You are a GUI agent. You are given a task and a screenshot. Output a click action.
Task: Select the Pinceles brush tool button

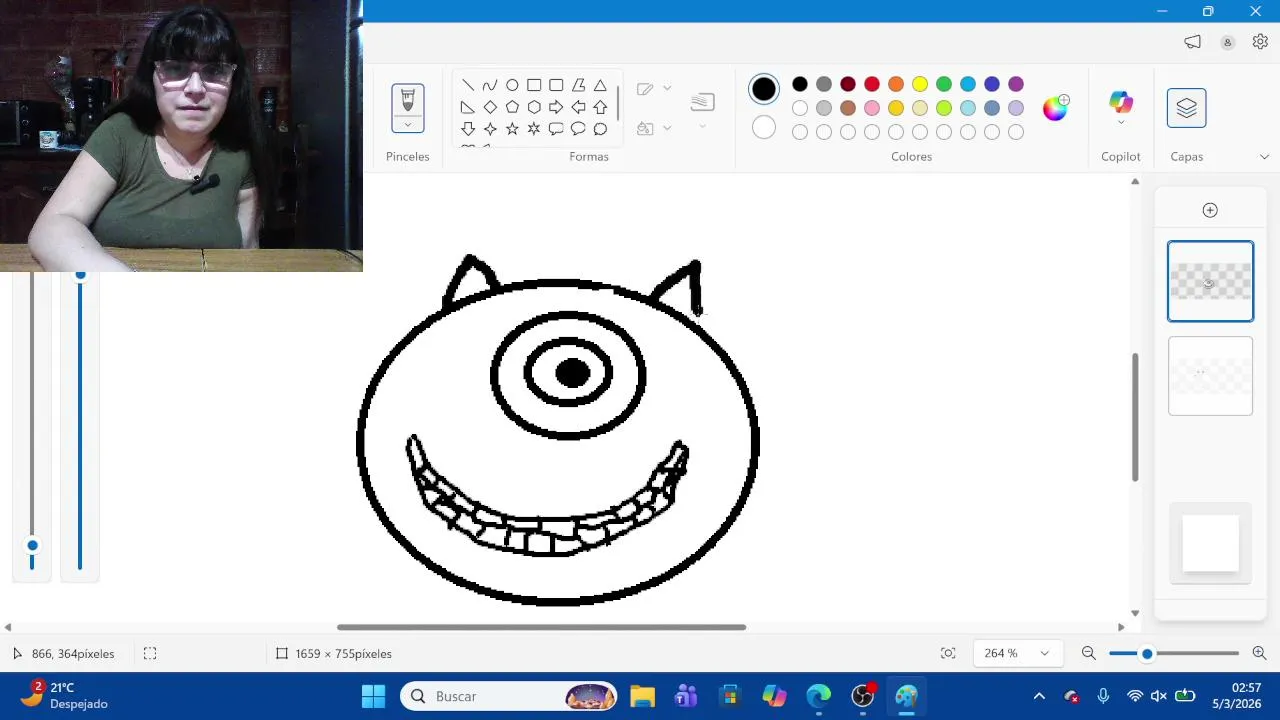[x=408, y=99]
